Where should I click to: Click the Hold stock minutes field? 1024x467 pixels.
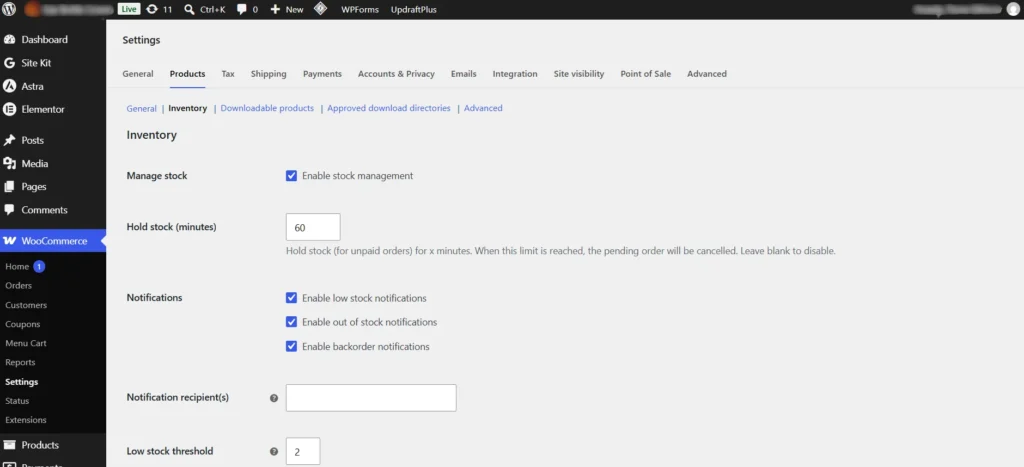(x=313, y=227)
